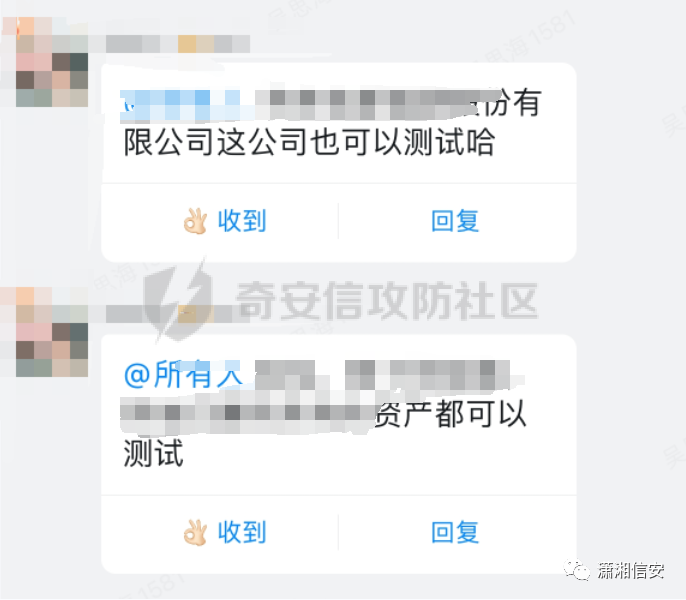The image size is (686, 600).
Task: Tap 回复 under the 资产都可以测试 message
Action: [x=455, y=533]
